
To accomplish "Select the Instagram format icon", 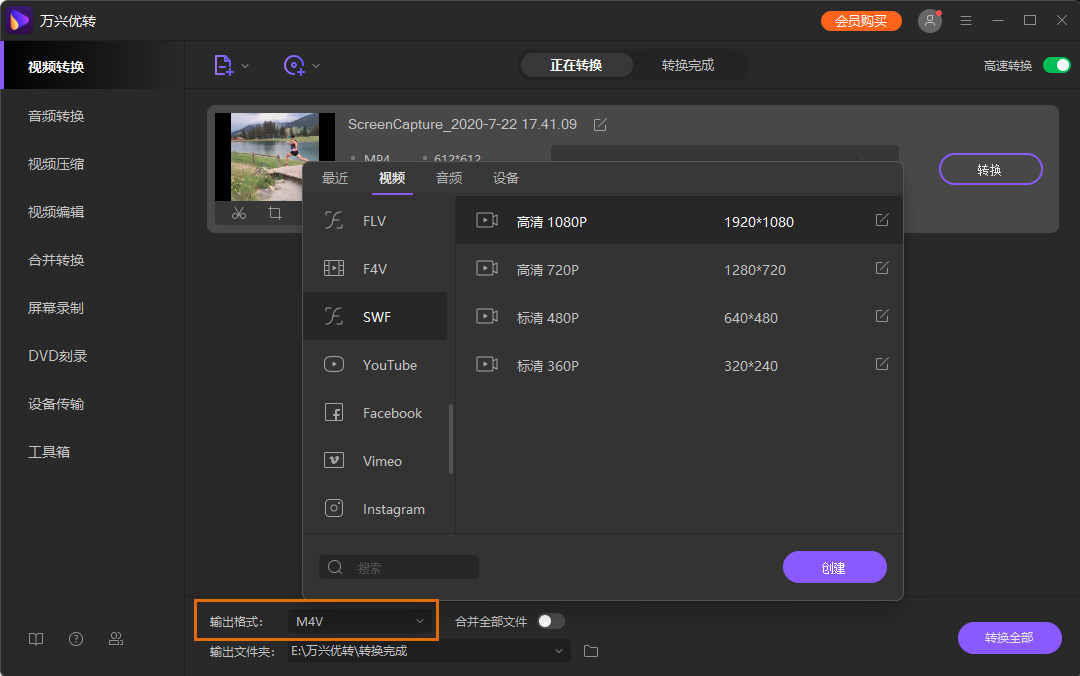I will pos(334,509).
